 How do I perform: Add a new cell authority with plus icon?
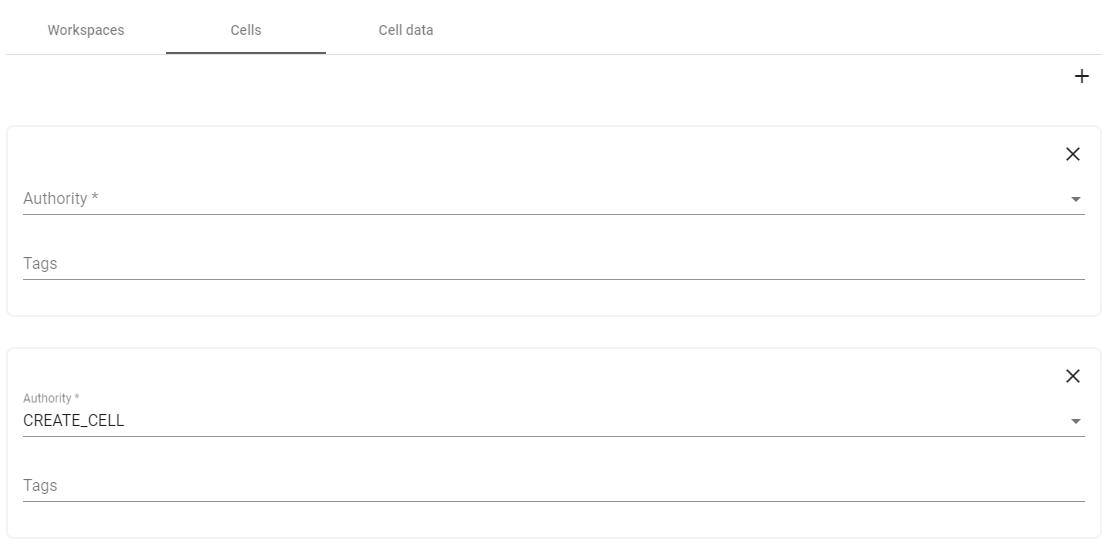click(1081, 77)
